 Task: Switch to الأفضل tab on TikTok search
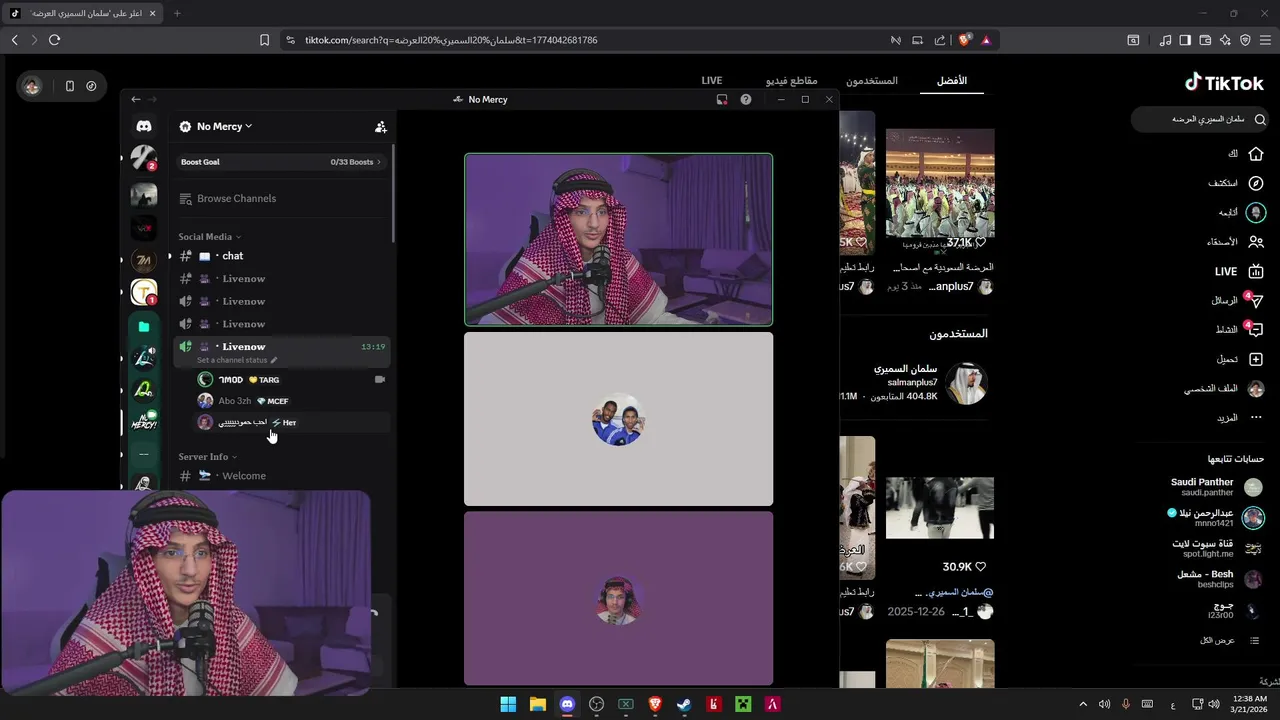pos(952,80)
